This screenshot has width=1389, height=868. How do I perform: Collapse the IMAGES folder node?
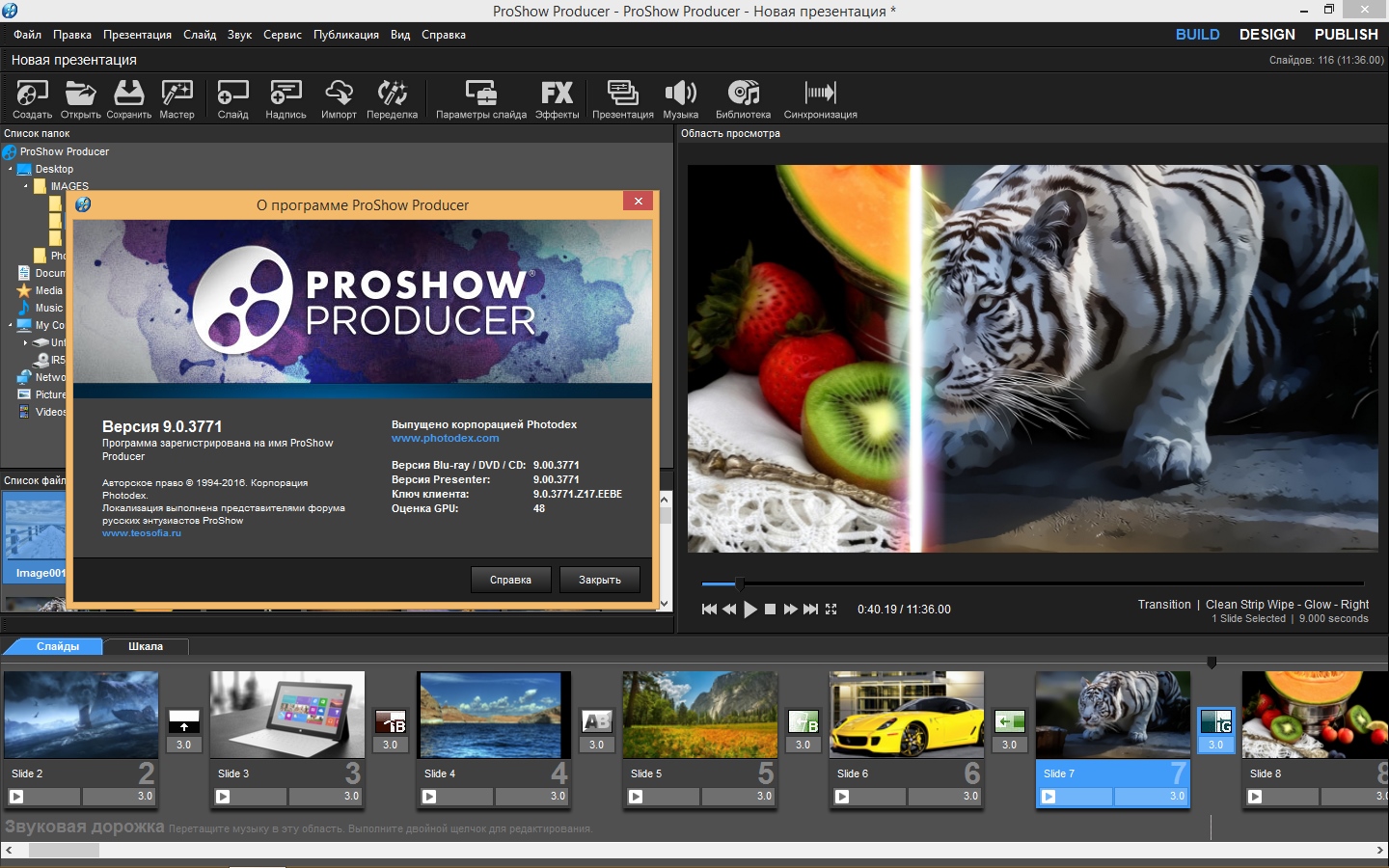click(26, 186)
